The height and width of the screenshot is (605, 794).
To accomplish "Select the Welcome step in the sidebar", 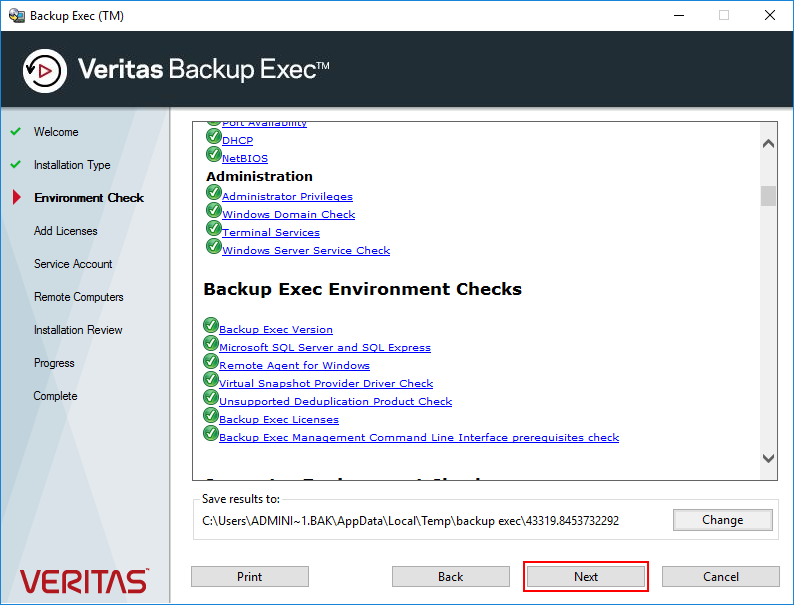I will click(x=56, y=132).
